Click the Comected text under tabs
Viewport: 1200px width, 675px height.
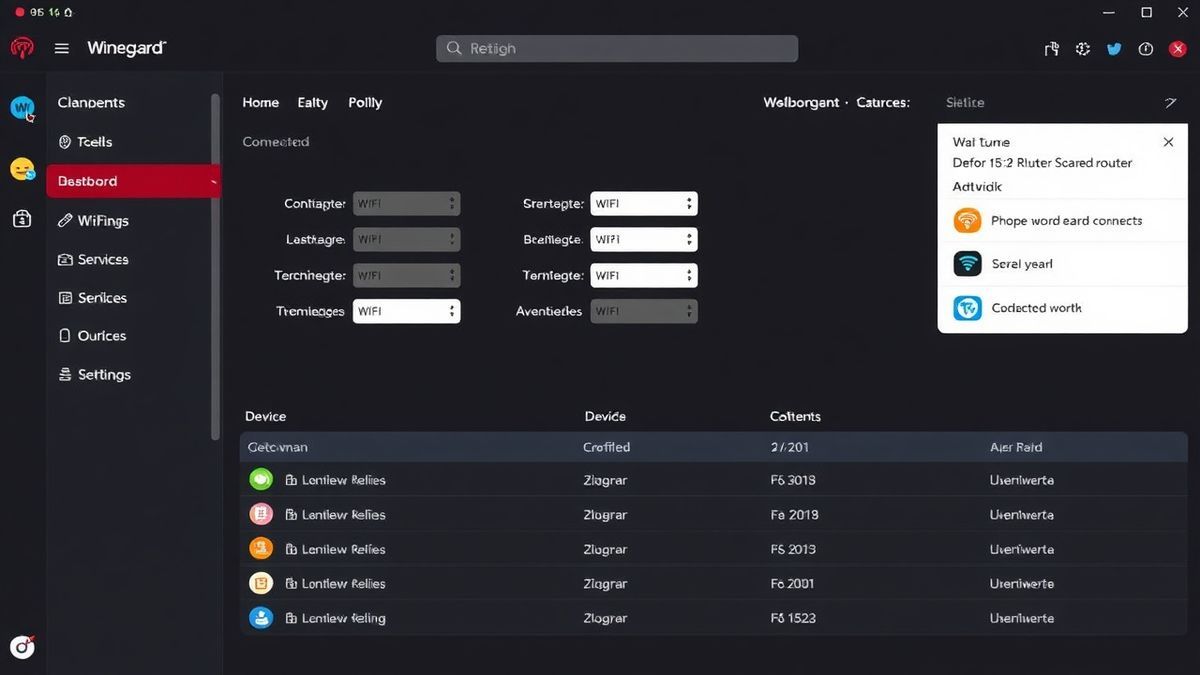click(x=276, y=142)
